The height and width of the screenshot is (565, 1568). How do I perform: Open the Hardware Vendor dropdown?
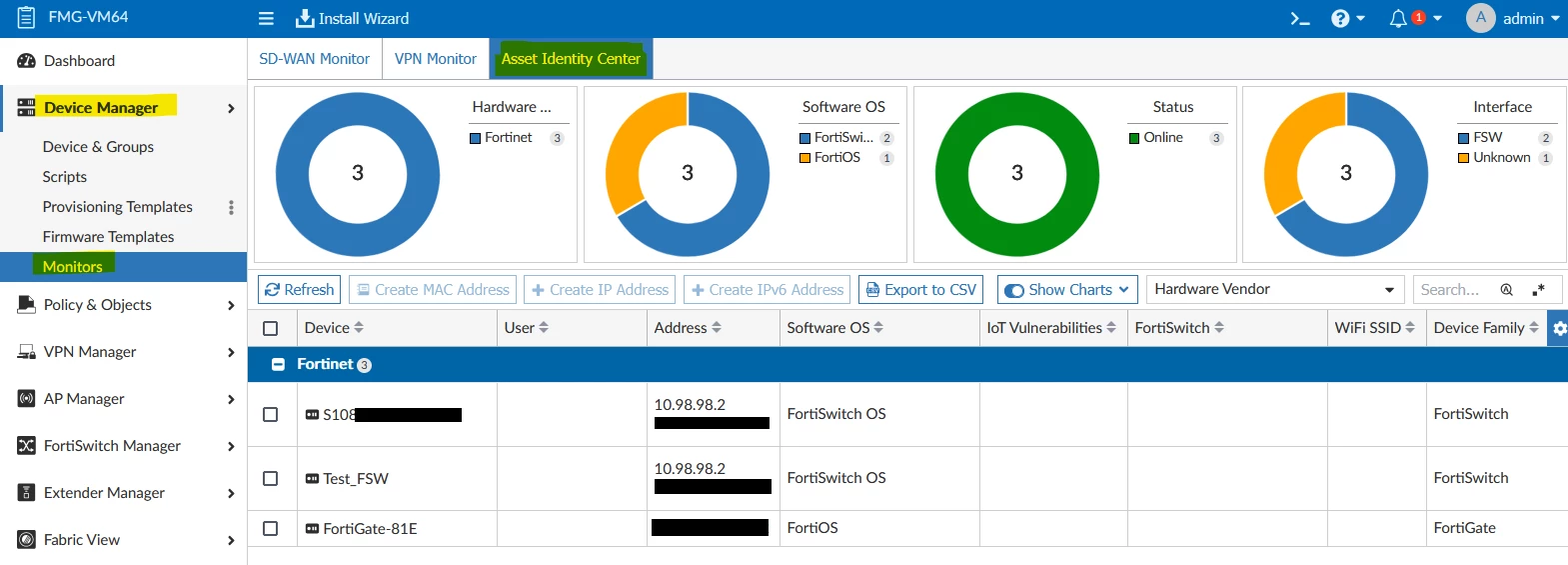tap(1275, 289)
